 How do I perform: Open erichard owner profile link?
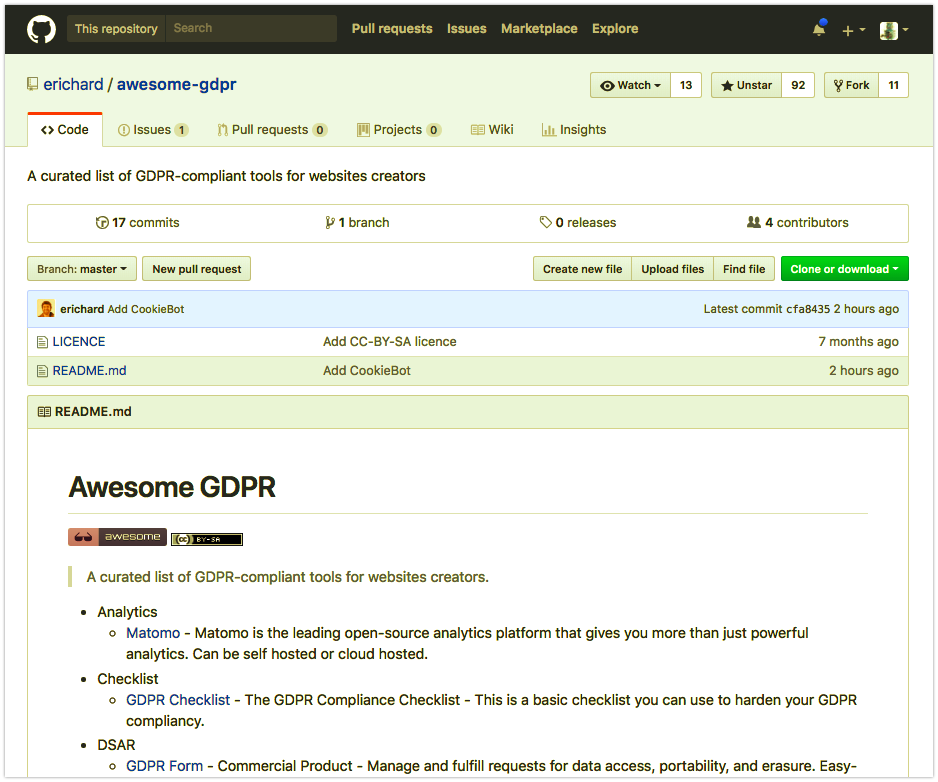tap(74, 84)
